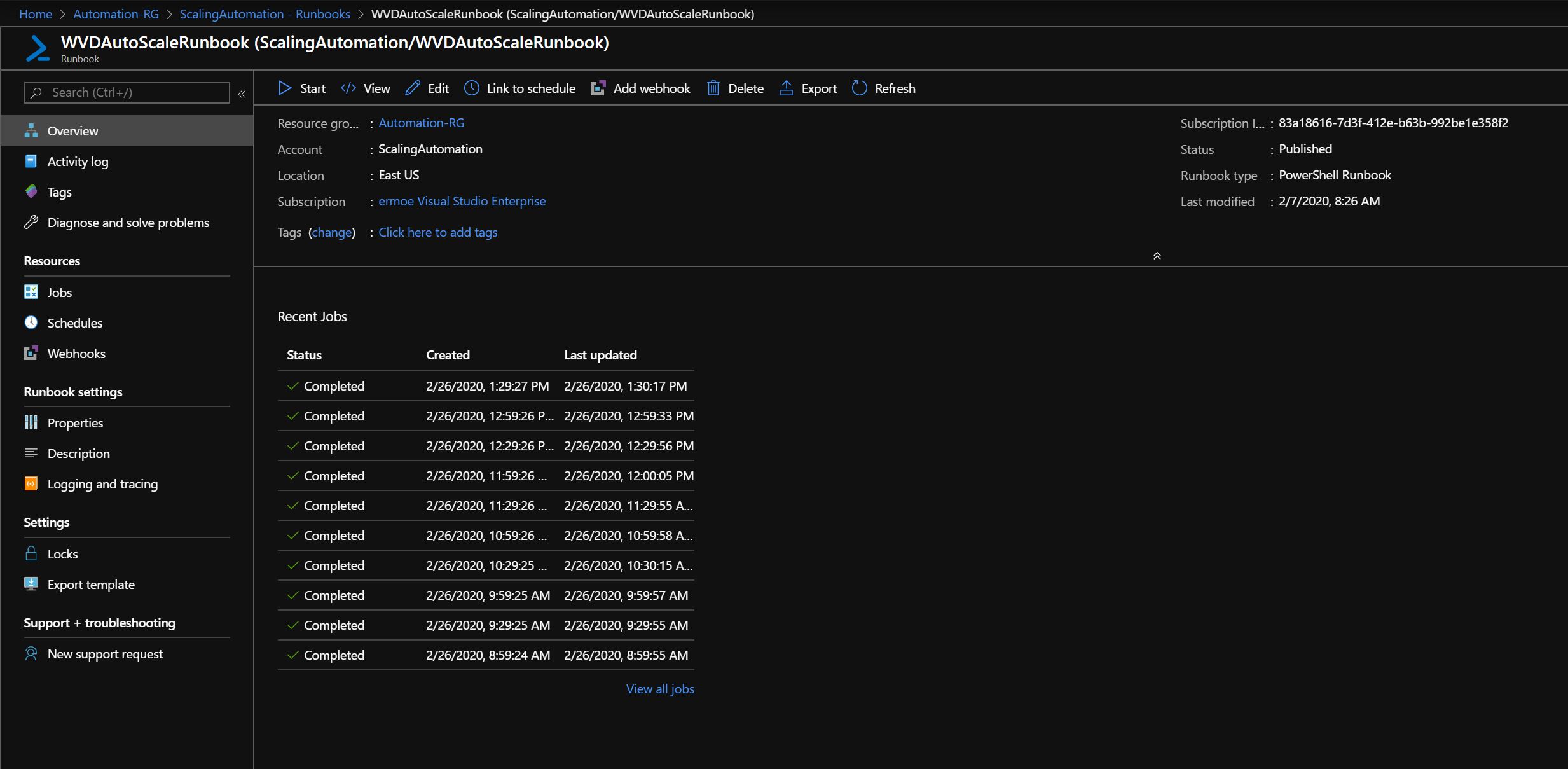The image size is (1568, 769).
Task: Collapse the essentials section chevron
Action: point(1157,256)
